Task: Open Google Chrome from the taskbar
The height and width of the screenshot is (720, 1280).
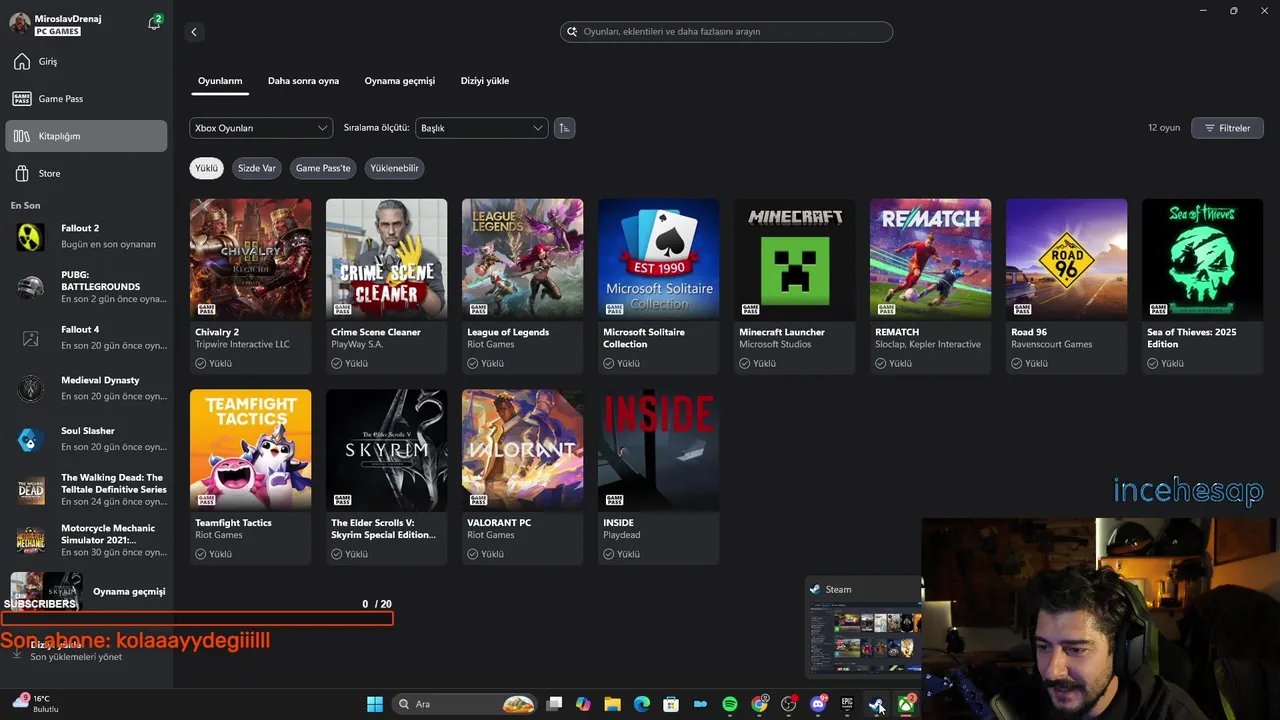Action: click(759, 704)
